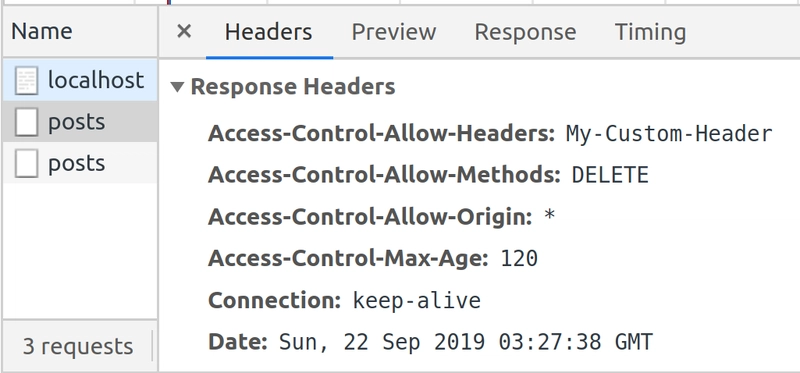Viewport: 800px width, 373px height.
Task: Click the Access-Control-Allow-Methods DELETE value
Action: [610, 175]
